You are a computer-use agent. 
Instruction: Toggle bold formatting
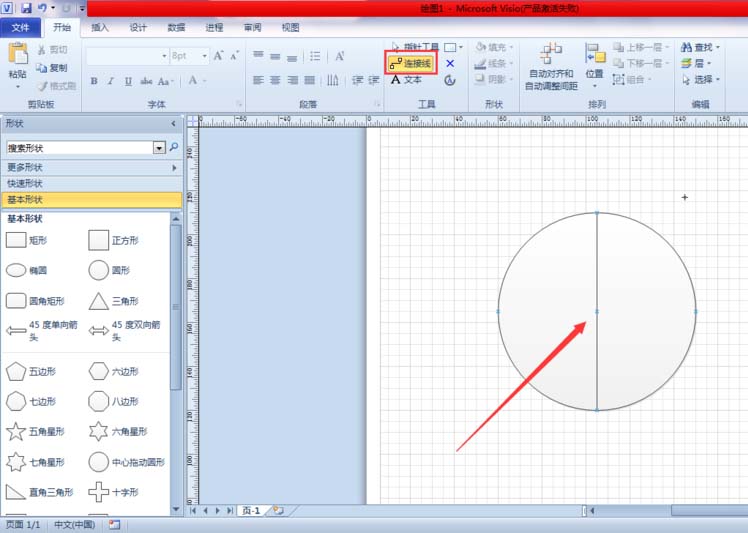click(x=94, y=81)
